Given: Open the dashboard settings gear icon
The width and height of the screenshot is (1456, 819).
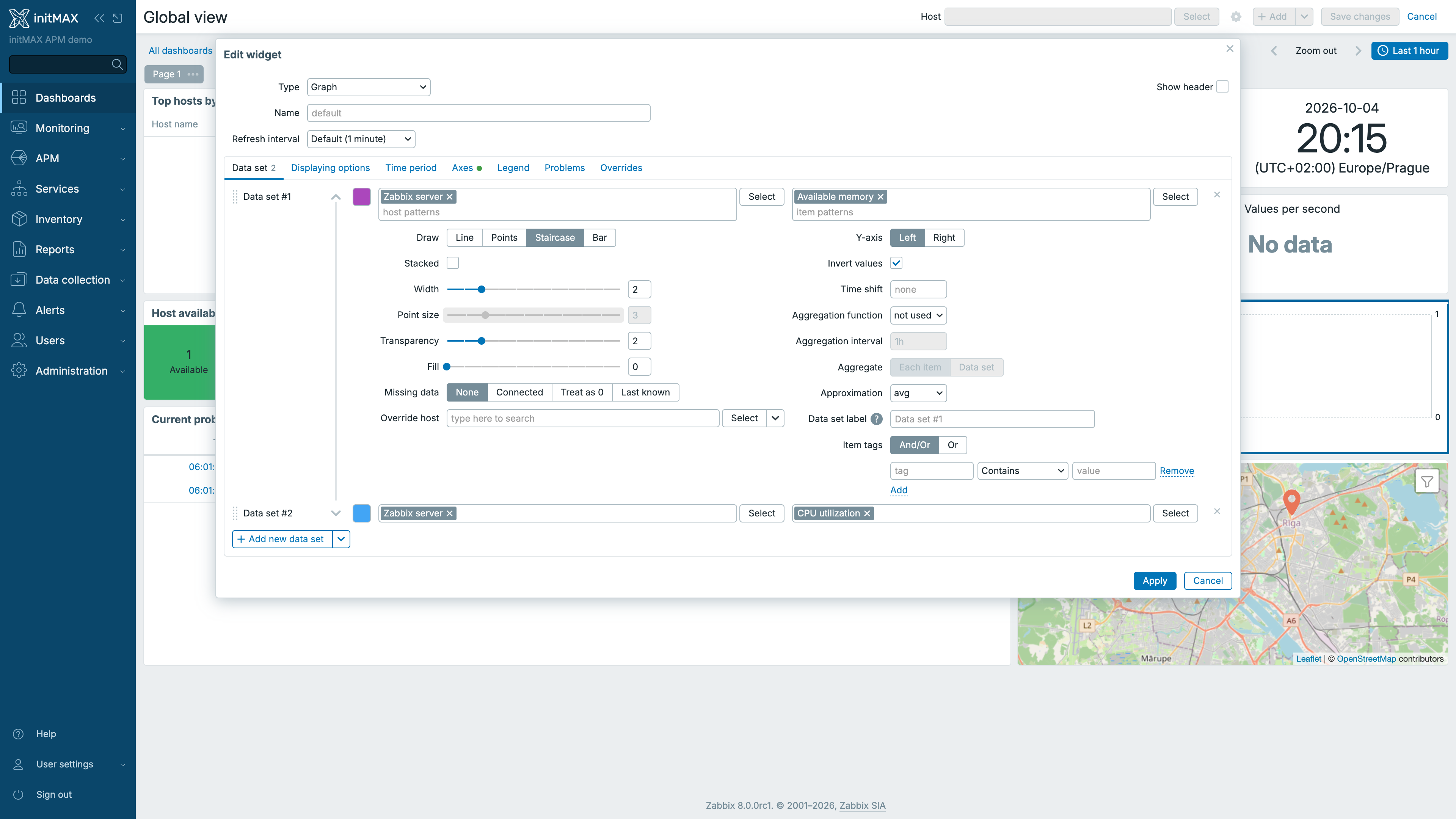Looking at the screenshot, I should [x=1236, y=17].
